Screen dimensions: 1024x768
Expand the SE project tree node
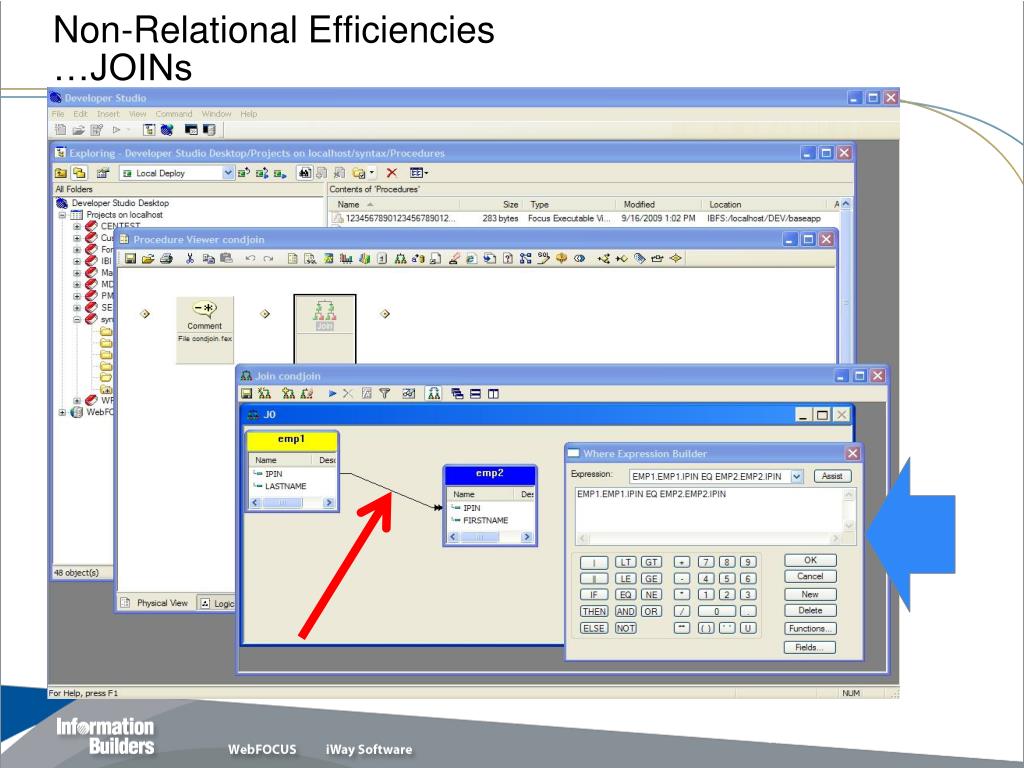tap(77, 308)
